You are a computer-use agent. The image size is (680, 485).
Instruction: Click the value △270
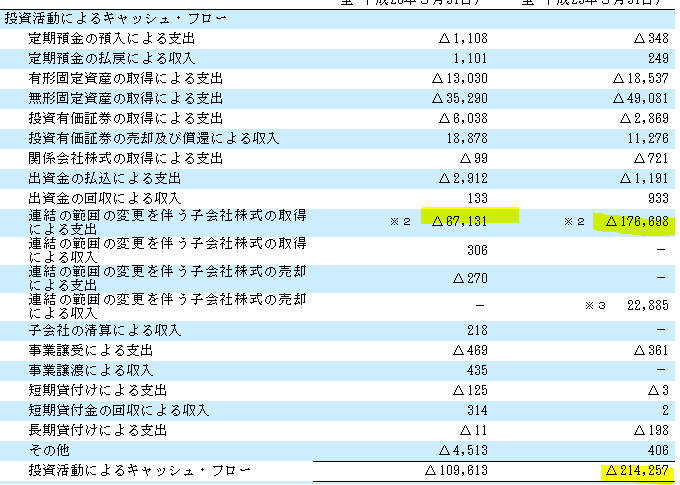pos(470,278)
